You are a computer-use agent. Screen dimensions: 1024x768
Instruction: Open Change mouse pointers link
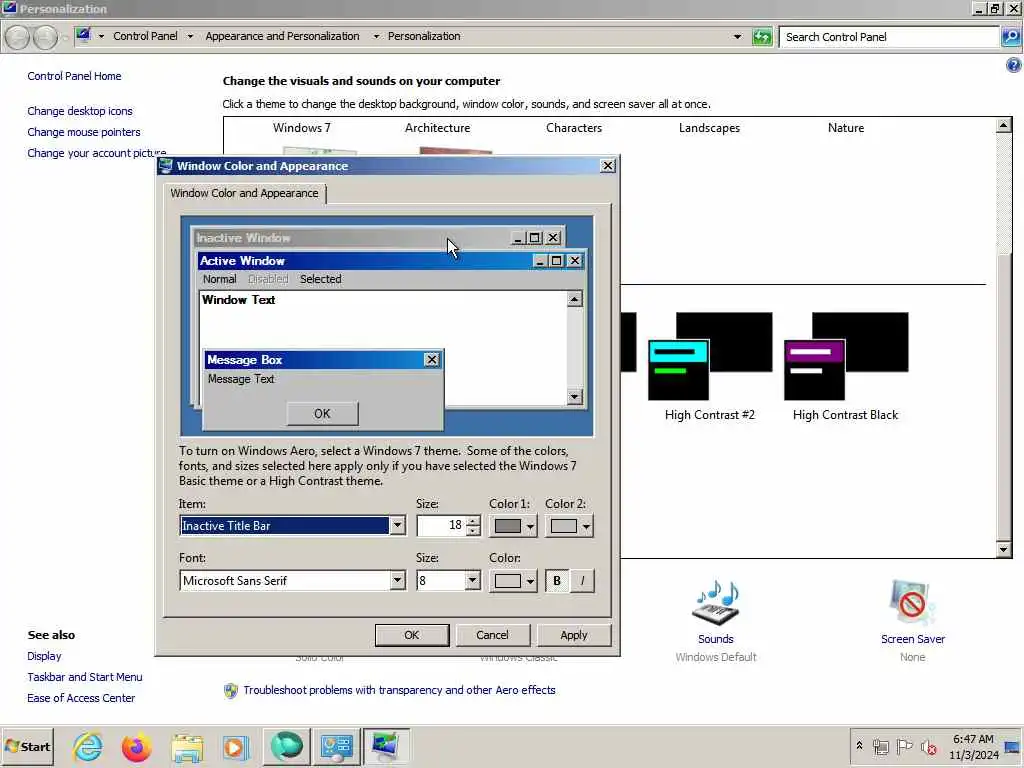84,132
